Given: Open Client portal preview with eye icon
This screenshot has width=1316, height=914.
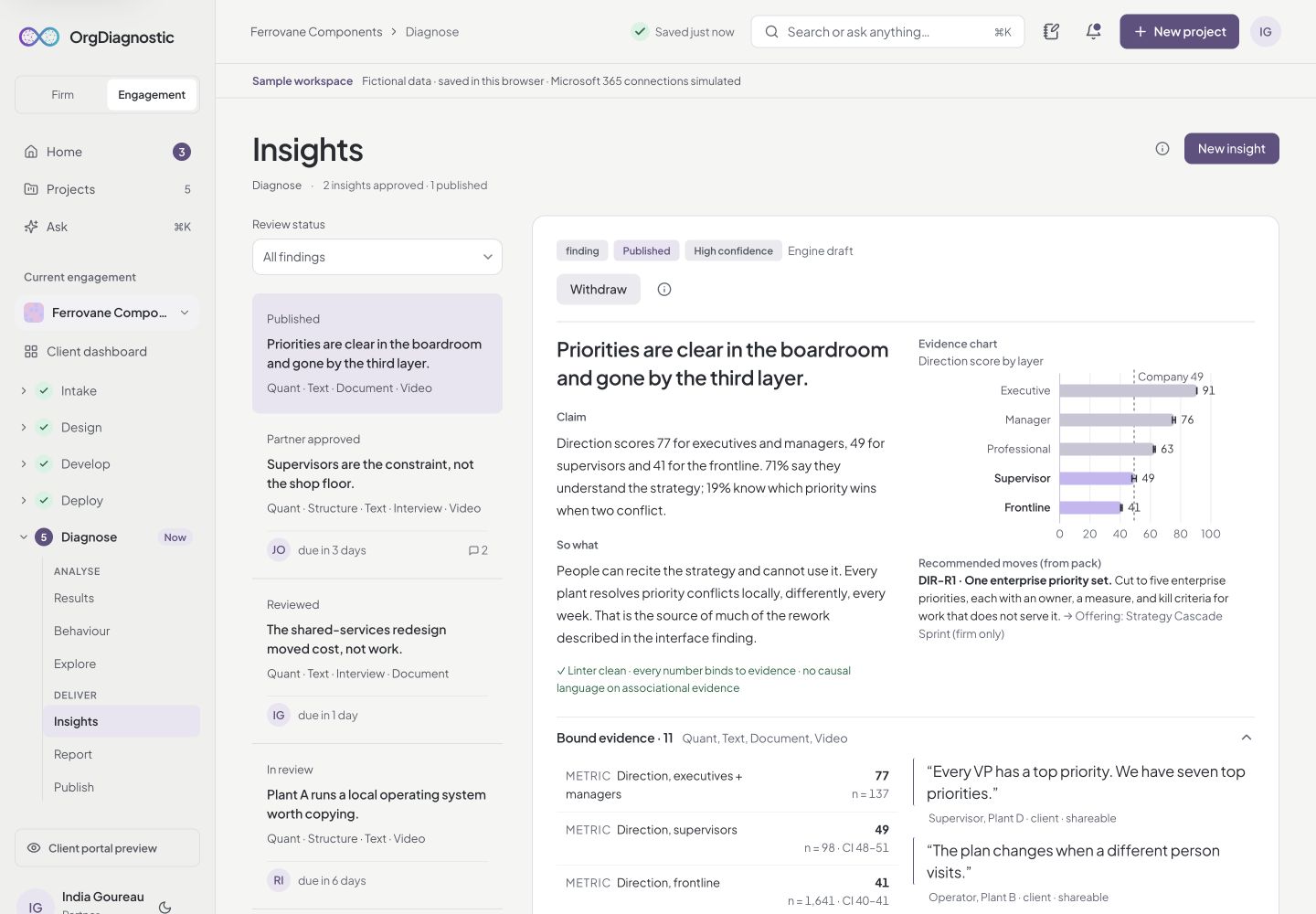Looking at the screenshot, I should pos(107,848).
